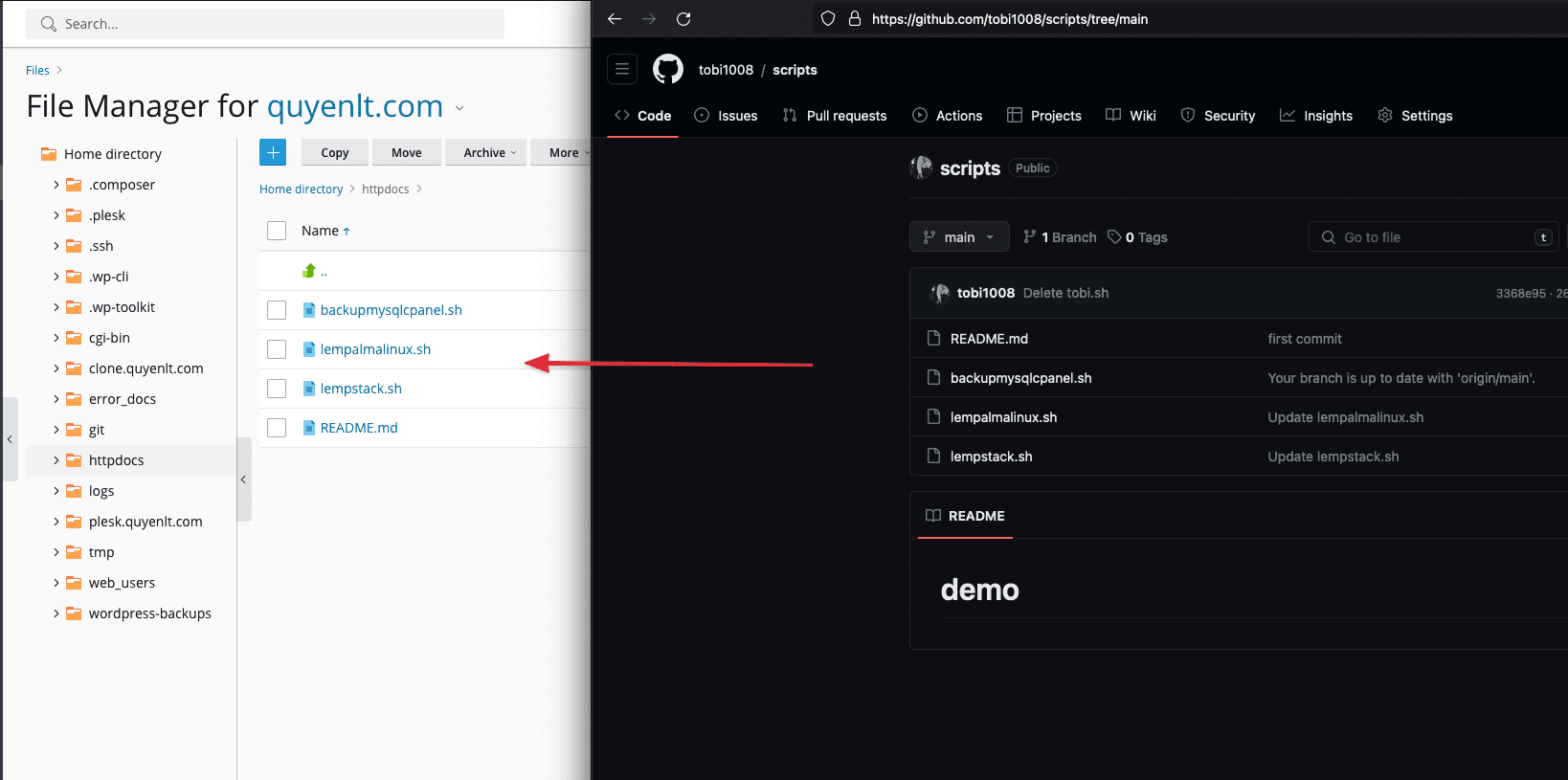Collapse the sidebar using the panel divider handle

coord(243,479)
